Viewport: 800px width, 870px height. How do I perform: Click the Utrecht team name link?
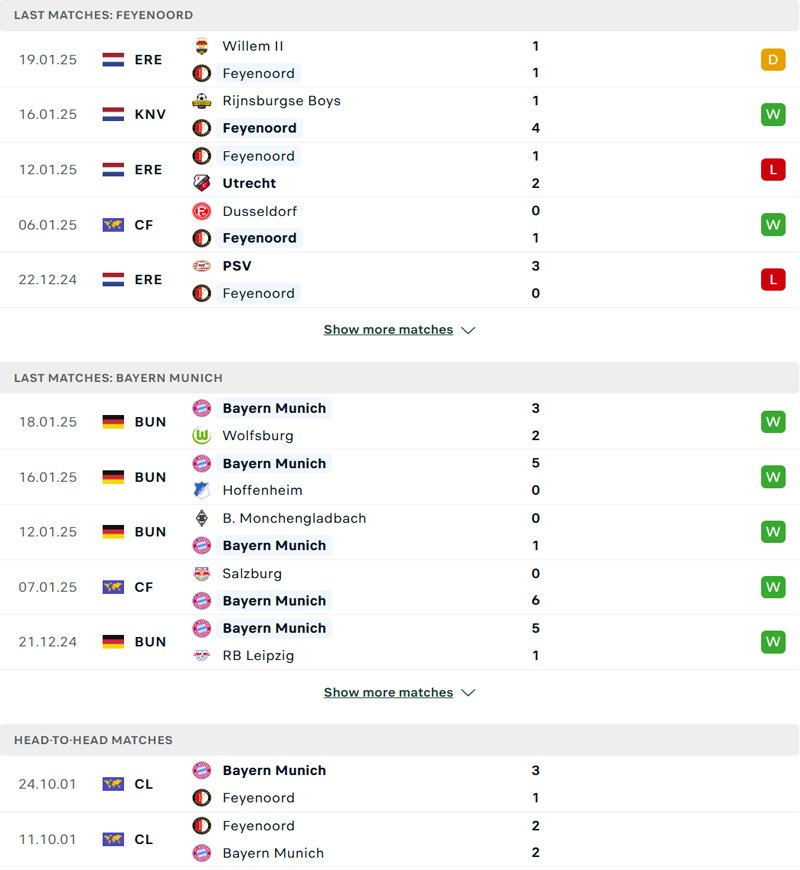[x=248, y=183]
